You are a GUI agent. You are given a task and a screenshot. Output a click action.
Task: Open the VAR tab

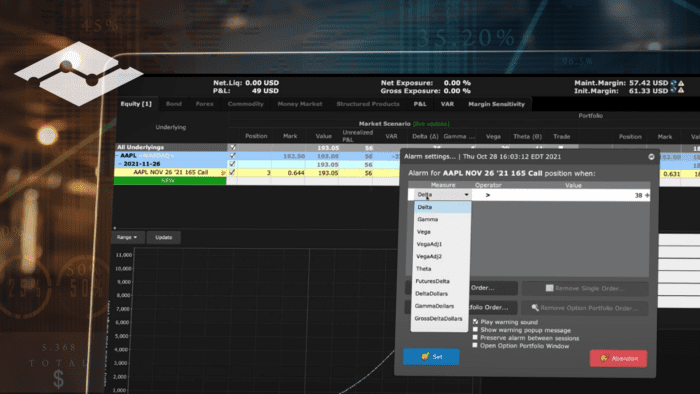coord(447,104)
